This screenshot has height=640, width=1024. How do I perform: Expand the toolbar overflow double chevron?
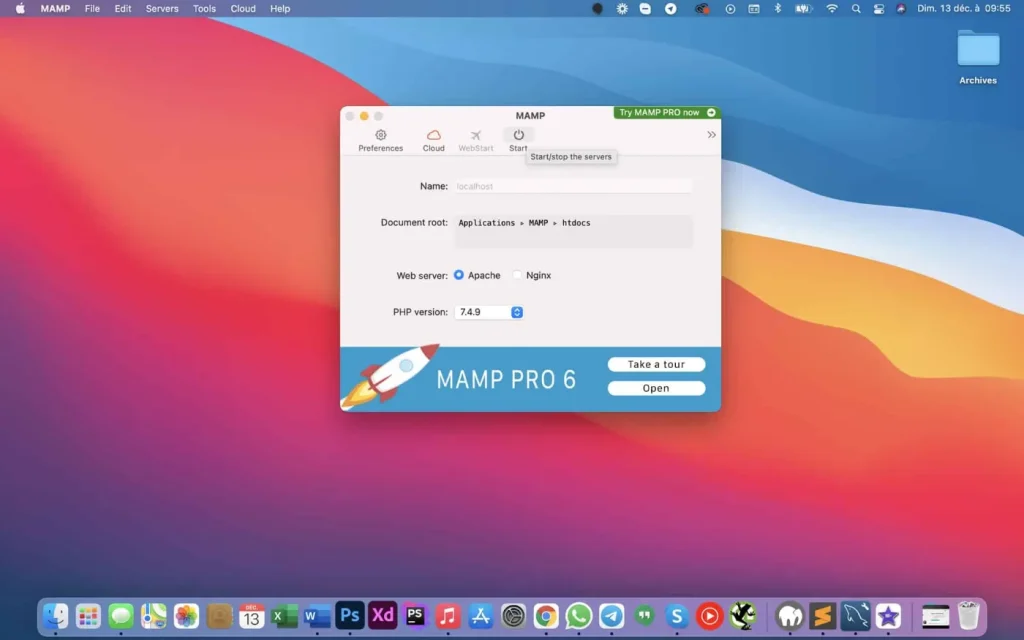pyautogui.click(x=711, y=135)
